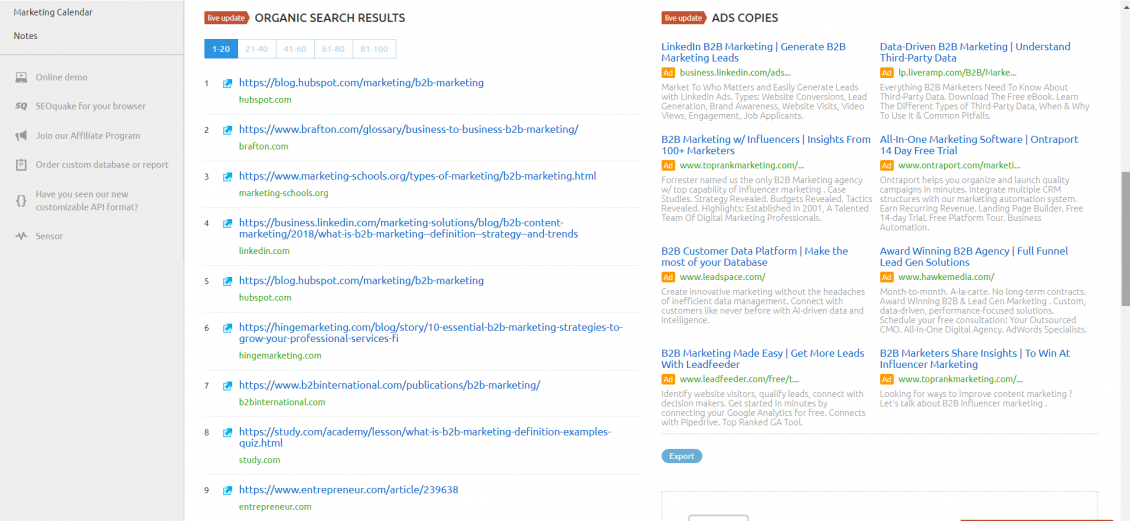Image resolution: width=1130 pixels, height=521 pixels.
Task: Open business.linkedin.com what-is-b2b-marketing URL
Action: [408, 228]
